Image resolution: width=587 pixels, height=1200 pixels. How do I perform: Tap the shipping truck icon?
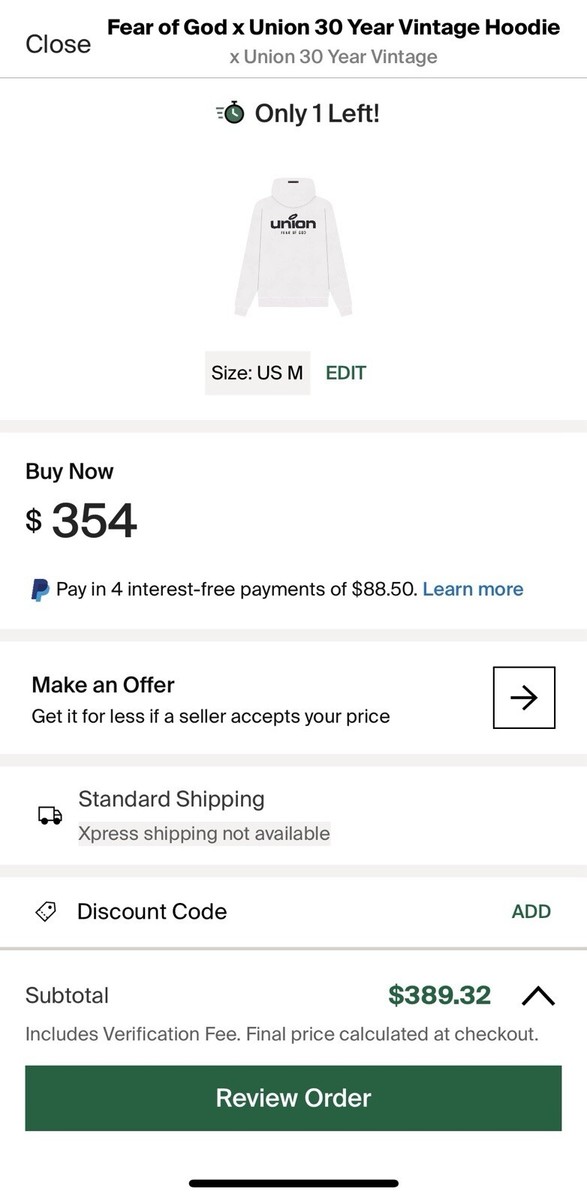49,816
